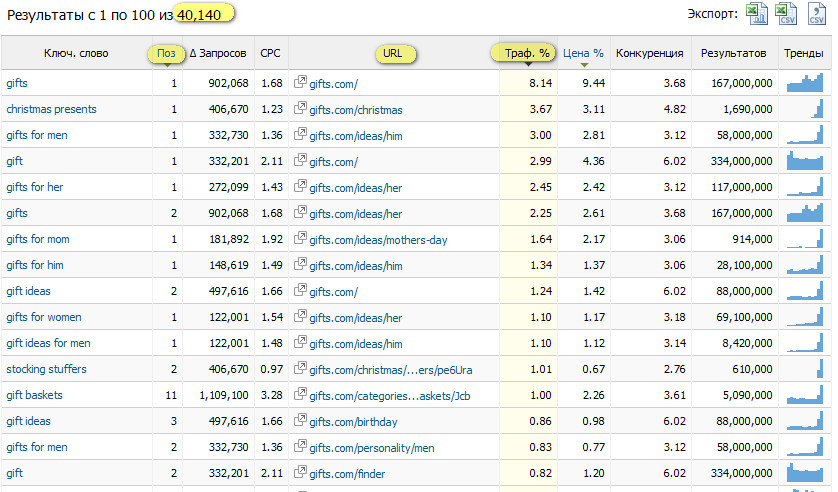The width and height of the screenshot is (838, 492).
Task: Select query count 148,619
Action: [229, 265]
